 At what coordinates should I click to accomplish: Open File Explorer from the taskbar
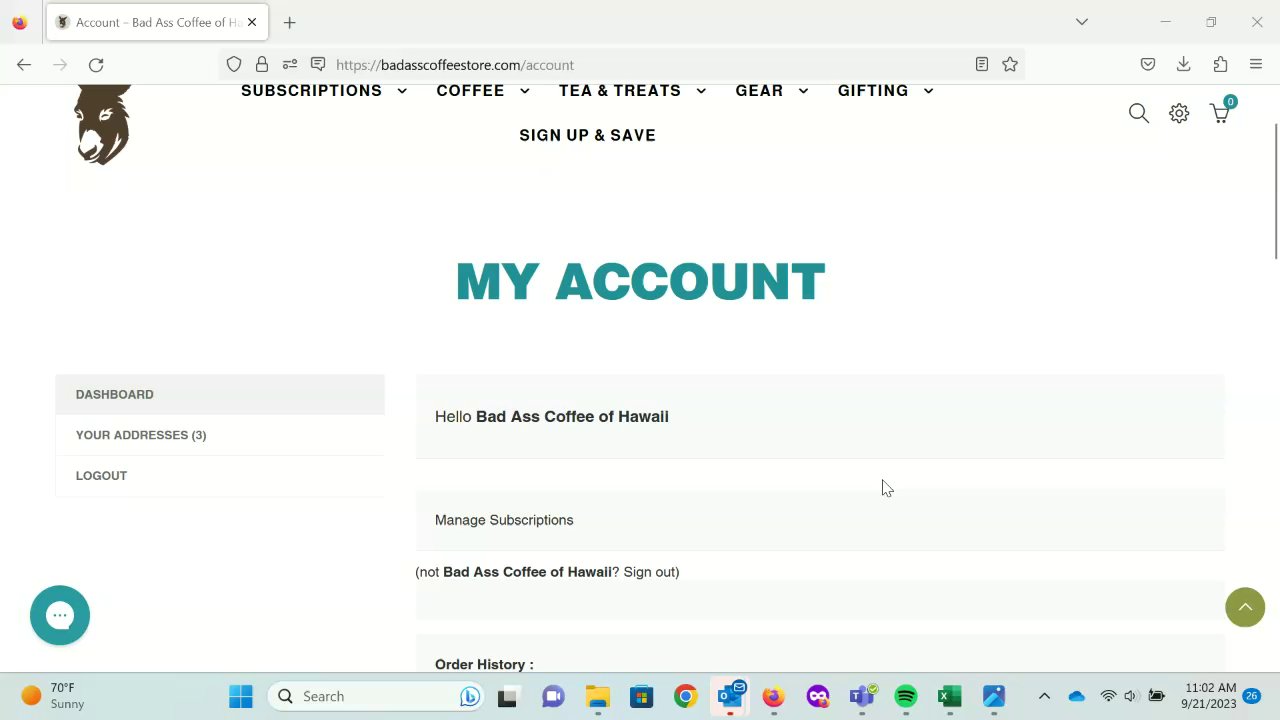tap(598, 696)
